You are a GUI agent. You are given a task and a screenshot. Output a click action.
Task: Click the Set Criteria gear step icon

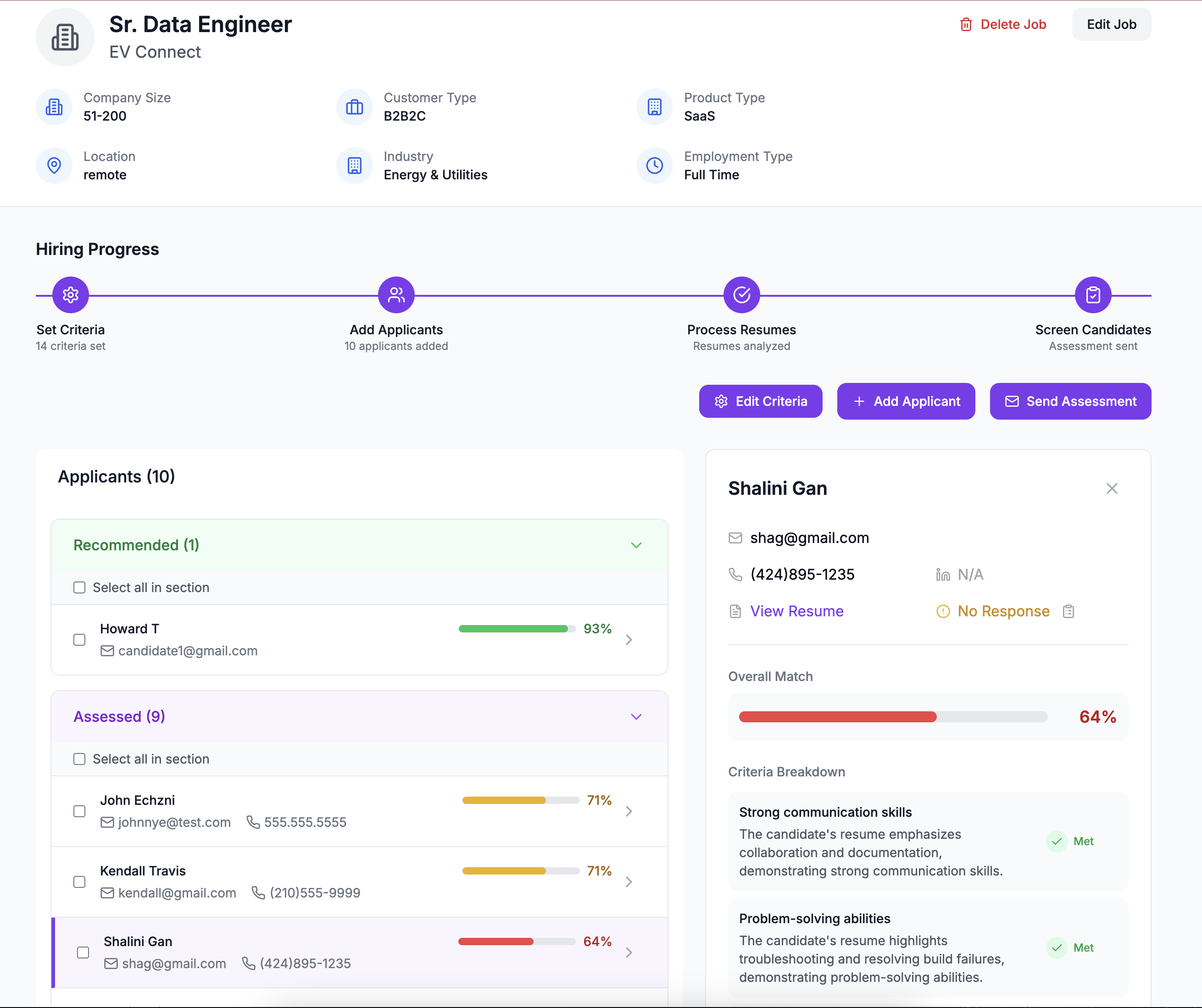pyautogui.click(x=70, y=295)
